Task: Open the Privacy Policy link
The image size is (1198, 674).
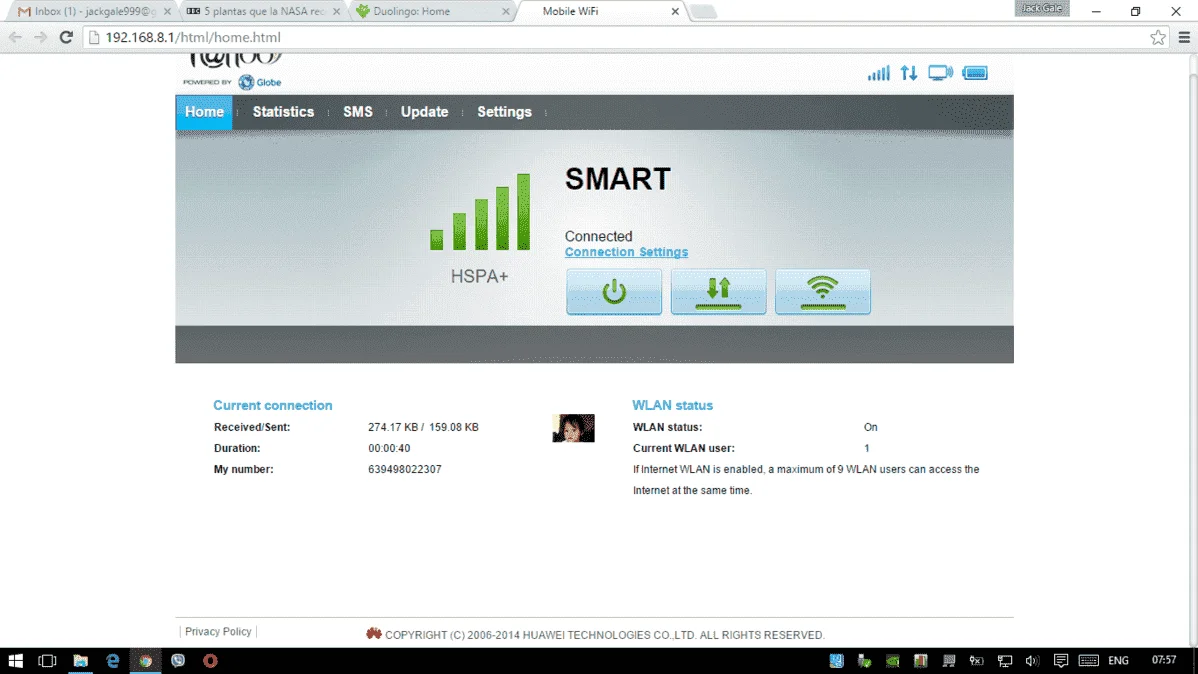Action: tap(218, 632)
